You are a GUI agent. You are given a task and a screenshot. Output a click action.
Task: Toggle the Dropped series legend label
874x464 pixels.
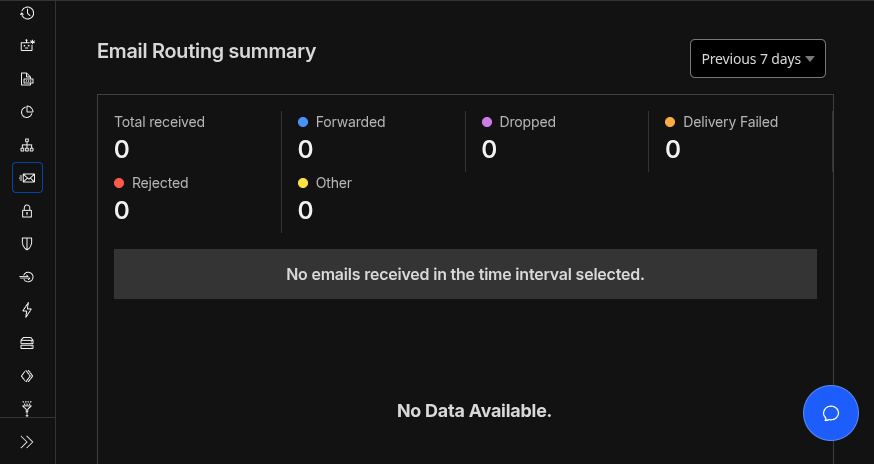pos(527,122)
